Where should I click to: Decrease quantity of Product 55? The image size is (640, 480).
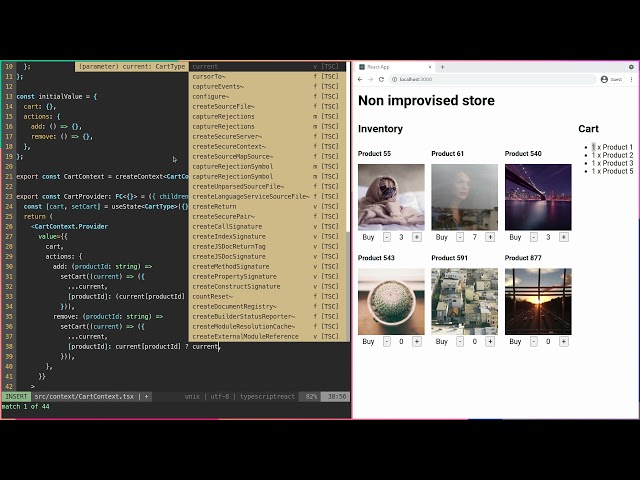pos(387,237)
